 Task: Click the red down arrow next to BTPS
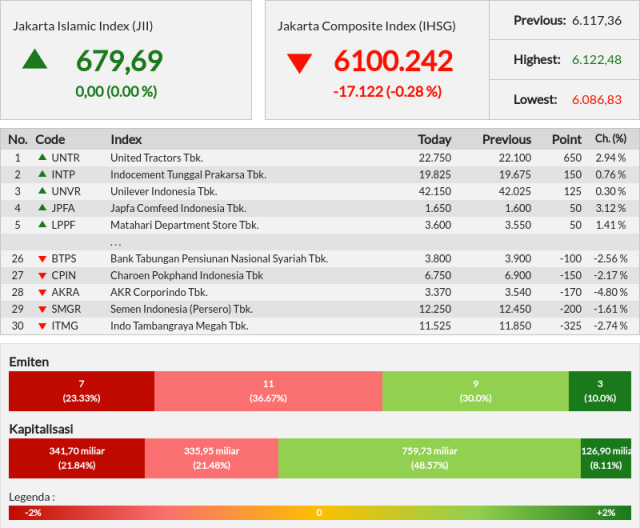pyautogui.click(x=42, y=259)
